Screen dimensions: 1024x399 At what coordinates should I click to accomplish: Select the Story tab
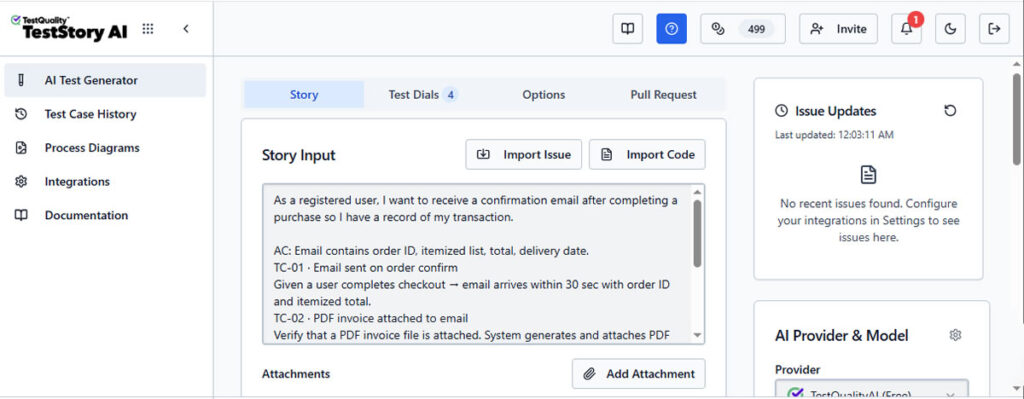click(304, 95)
